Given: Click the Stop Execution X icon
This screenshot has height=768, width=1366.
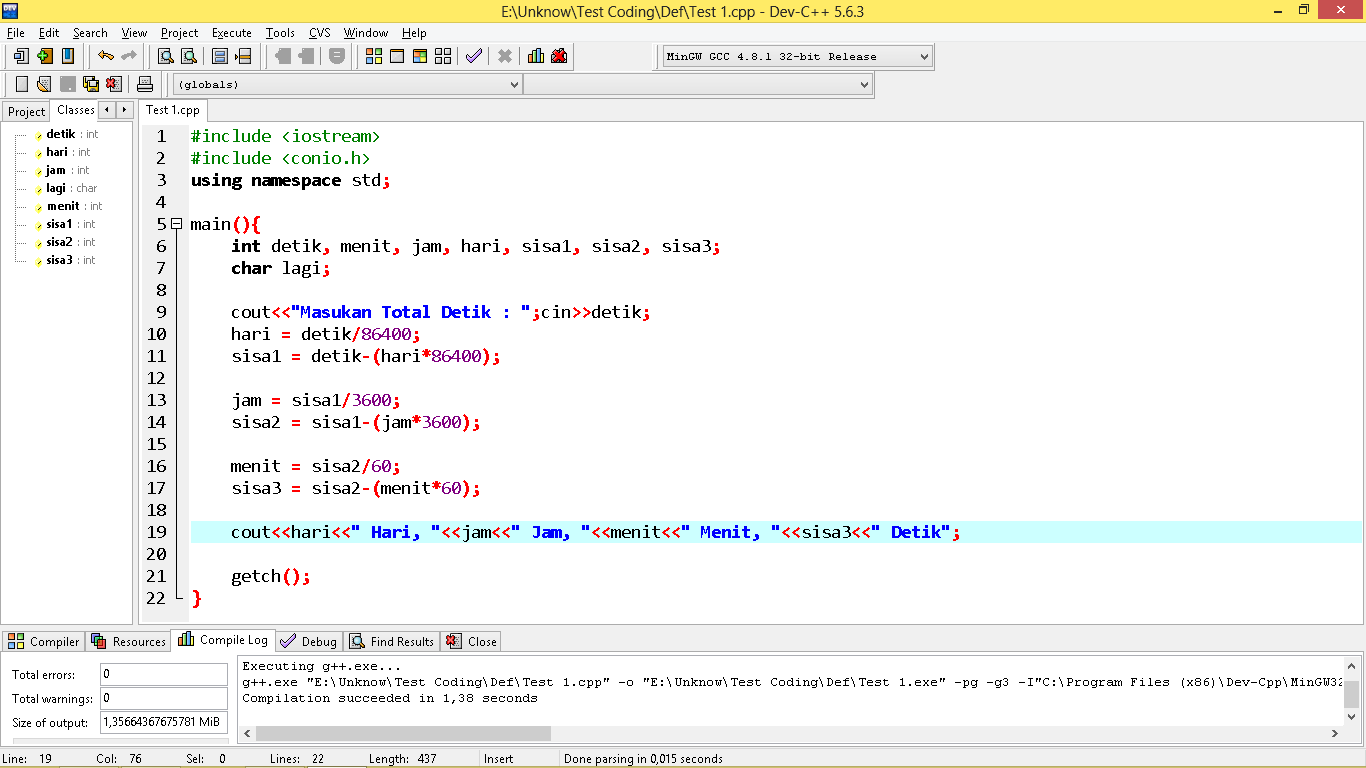Looking at the screenshot, I should [505, 56].
